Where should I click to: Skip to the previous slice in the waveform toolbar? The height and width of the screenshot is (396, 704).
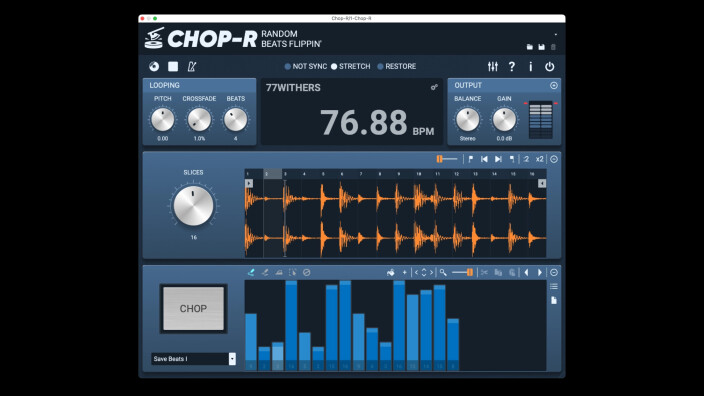tap(484, 159)
